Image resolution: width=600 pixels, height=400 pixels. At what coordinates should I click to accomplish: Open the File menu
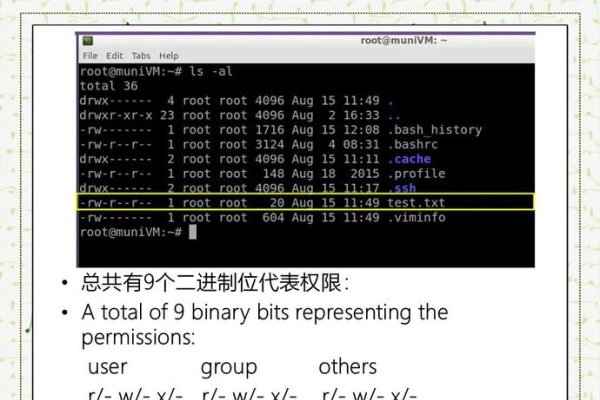point(90,56)
